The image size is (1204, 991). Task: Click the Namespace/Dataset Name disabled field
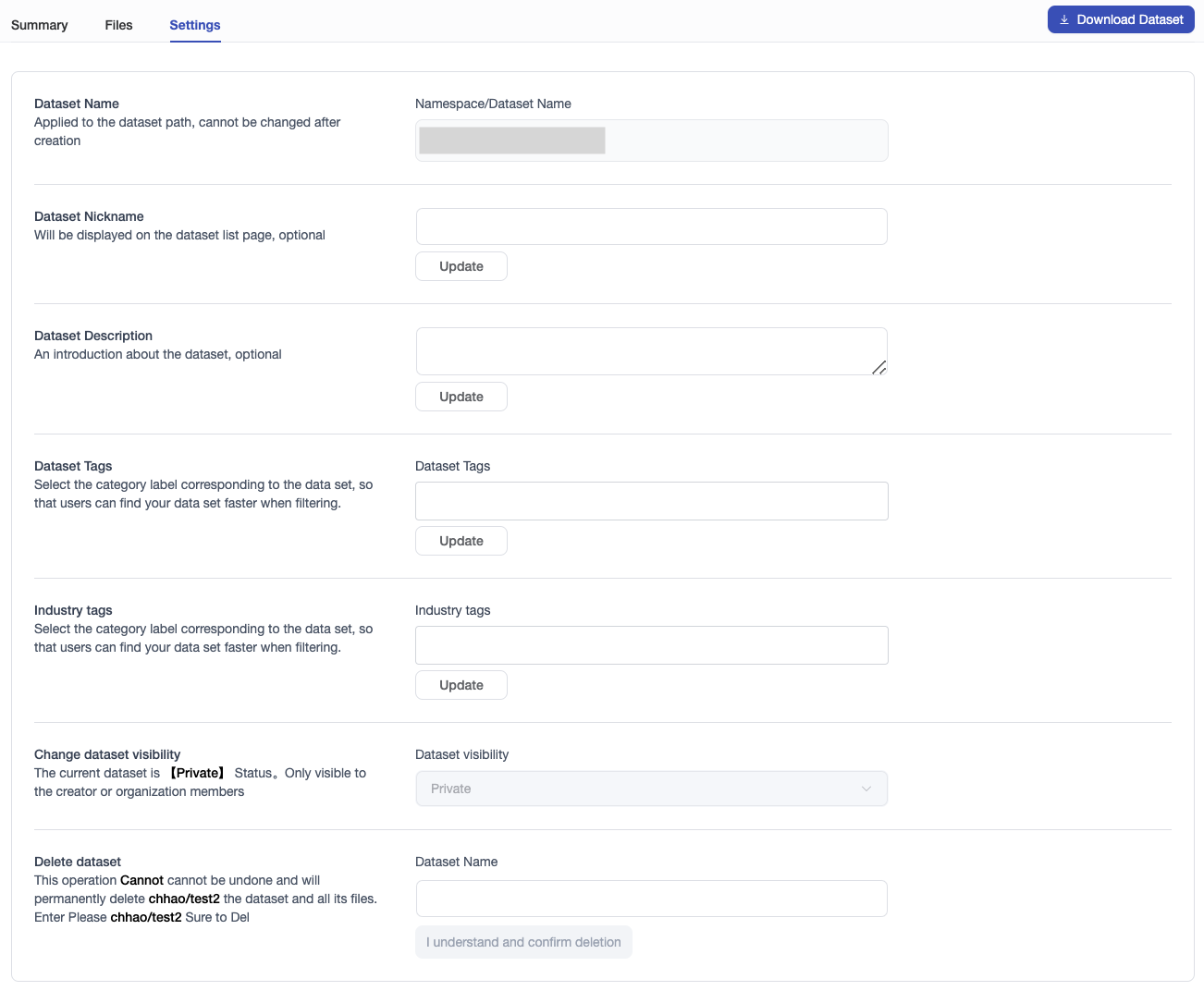(651, 141)
